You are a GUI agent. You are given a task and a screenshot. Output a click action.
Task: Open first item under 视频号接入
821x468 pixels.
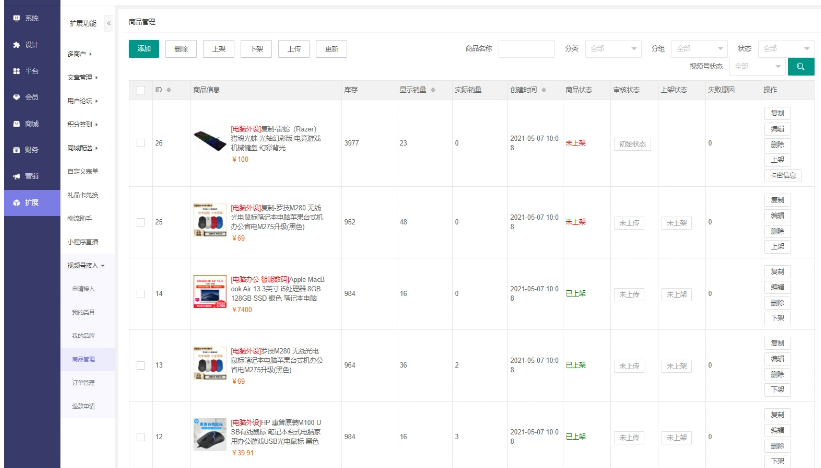(83, 288)
